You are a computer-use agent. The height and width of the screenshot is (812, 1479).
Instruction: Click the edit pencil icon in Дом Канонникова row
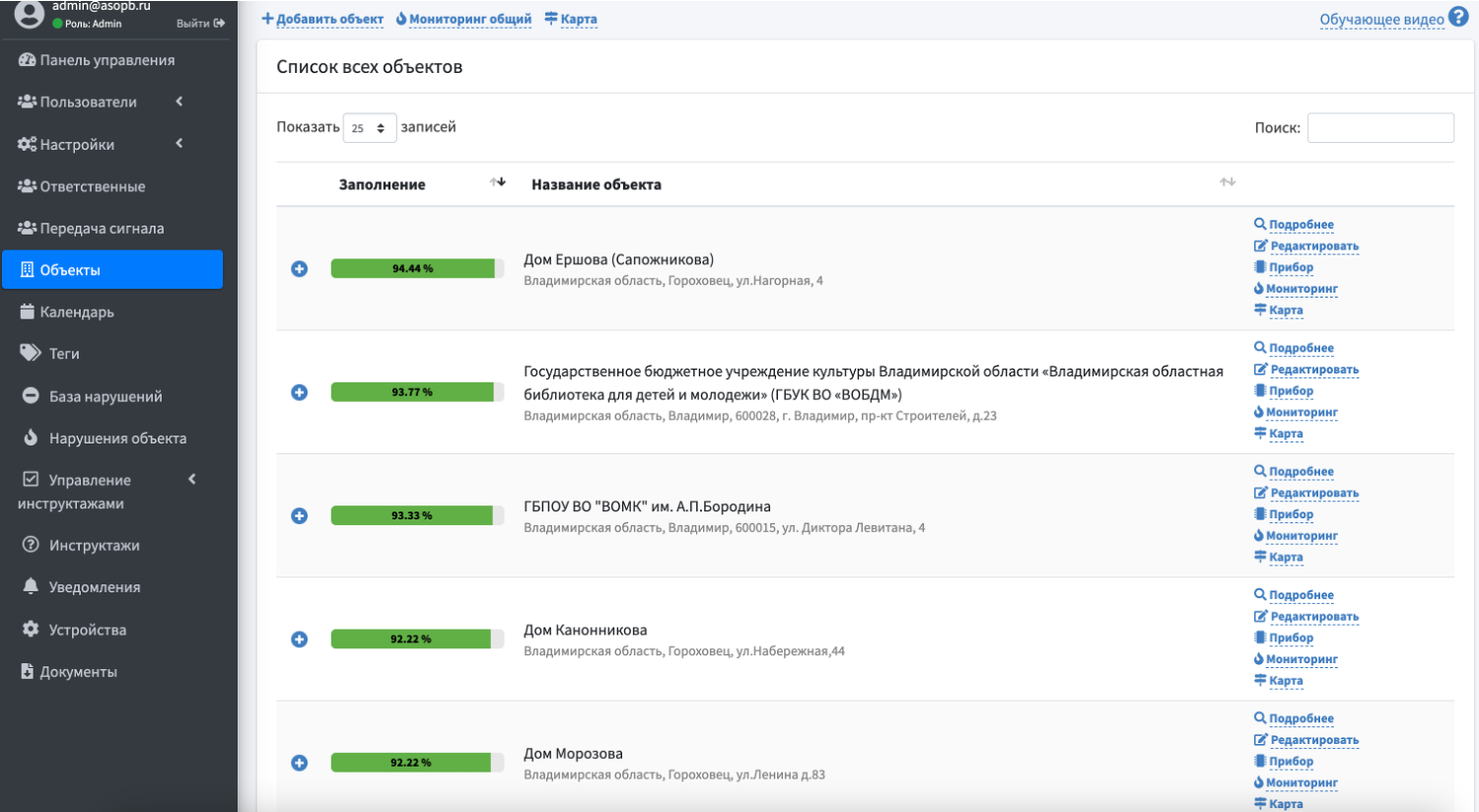tap(1260, 616)
